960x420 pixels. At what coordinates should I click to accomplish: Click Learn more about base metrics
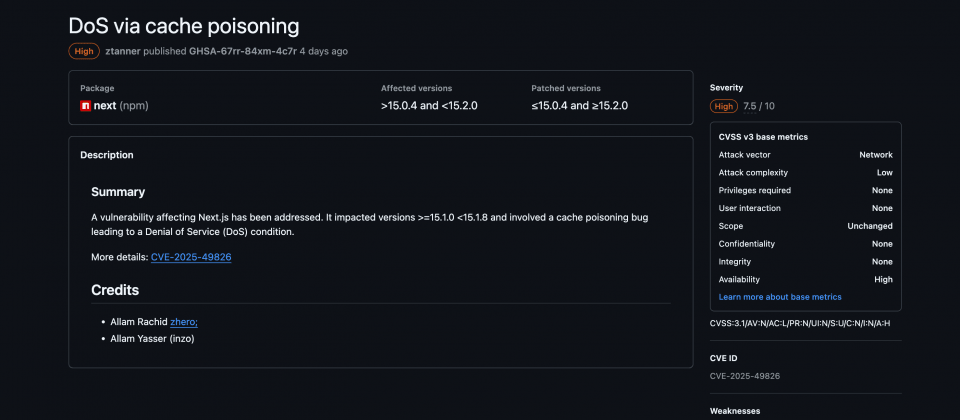780,297
